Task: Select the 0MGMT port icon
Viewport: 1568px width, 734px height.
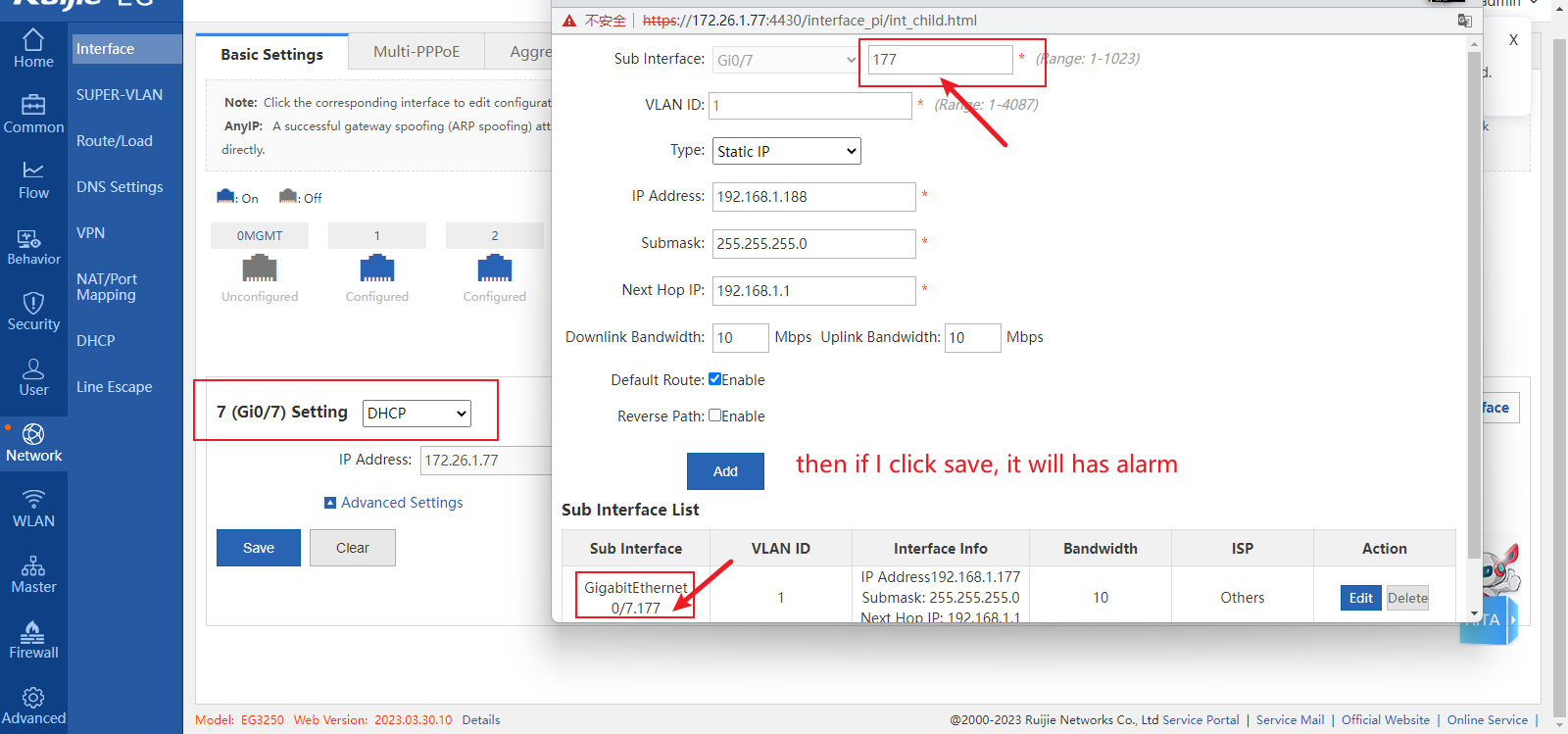Action: (260, 268)
